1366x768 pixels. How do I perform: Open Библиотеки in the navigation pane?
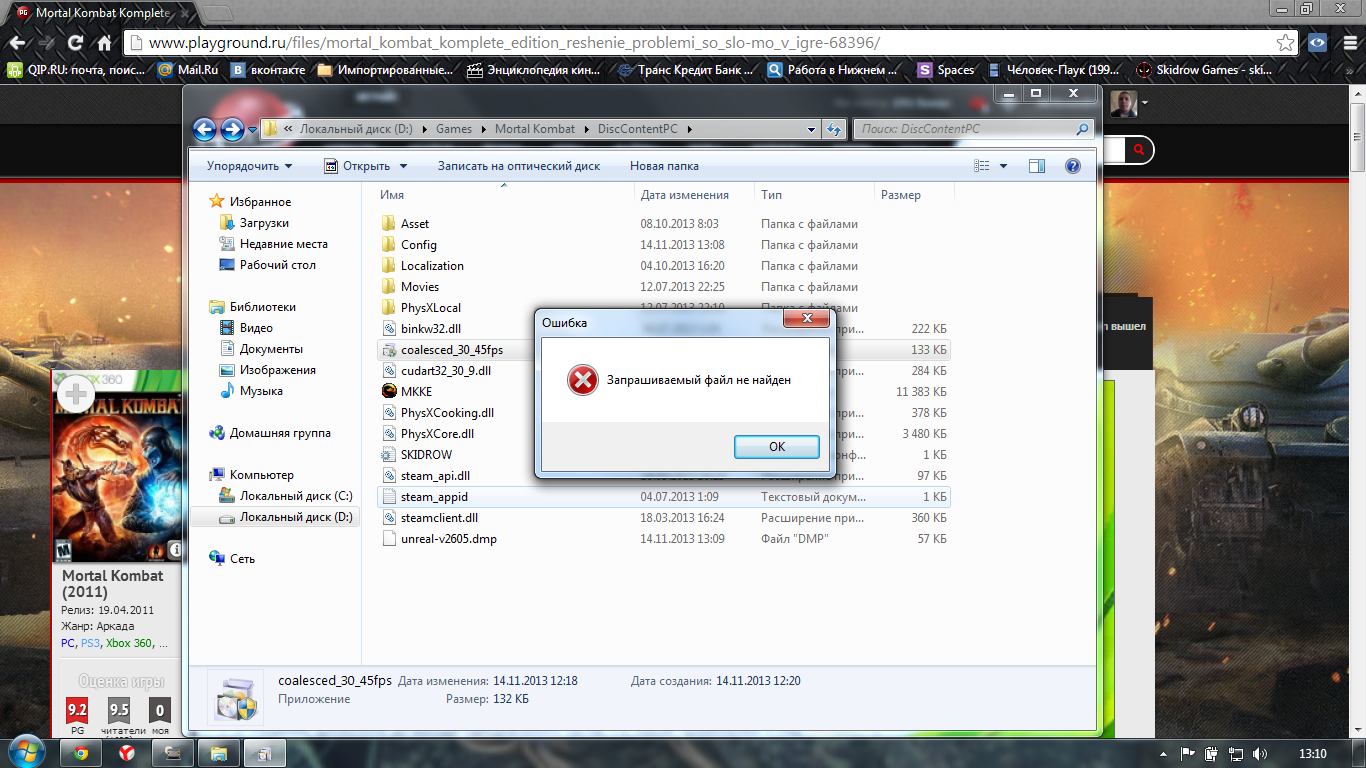pyautogui.click(x=262, y=307)
